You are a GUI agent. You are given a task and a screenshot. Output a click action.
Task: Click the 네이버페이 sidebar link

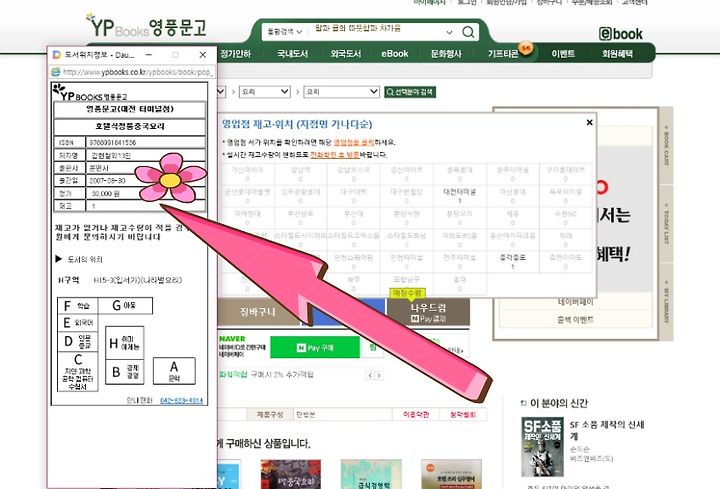point(575,302)
